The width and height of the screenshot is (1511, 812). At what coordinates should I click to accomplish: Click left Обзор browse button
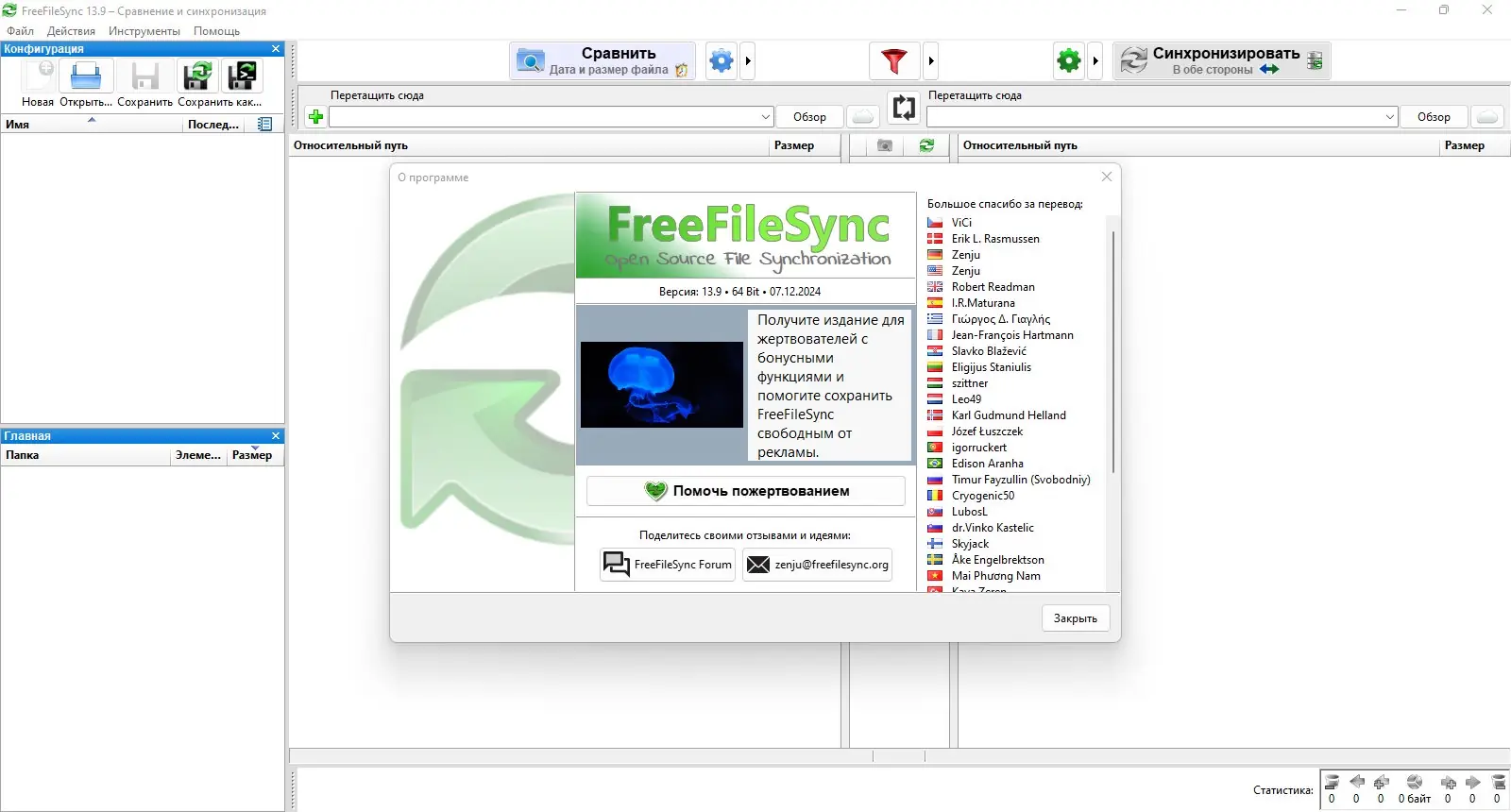pos(809,116)
